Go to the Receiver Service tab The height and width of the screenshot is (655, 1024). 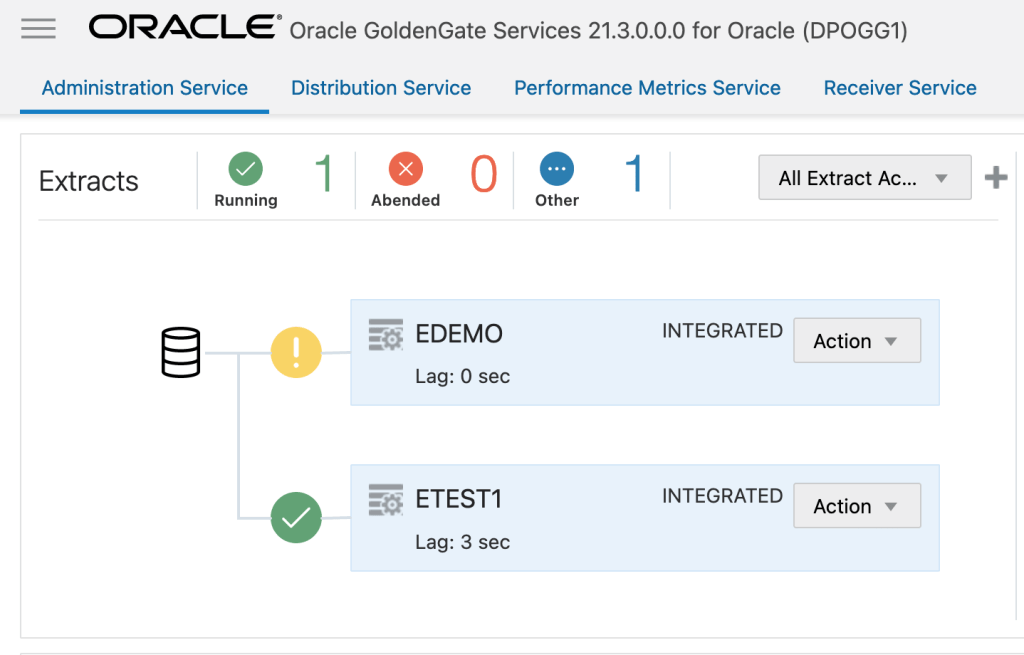click(x=900, y=88)
